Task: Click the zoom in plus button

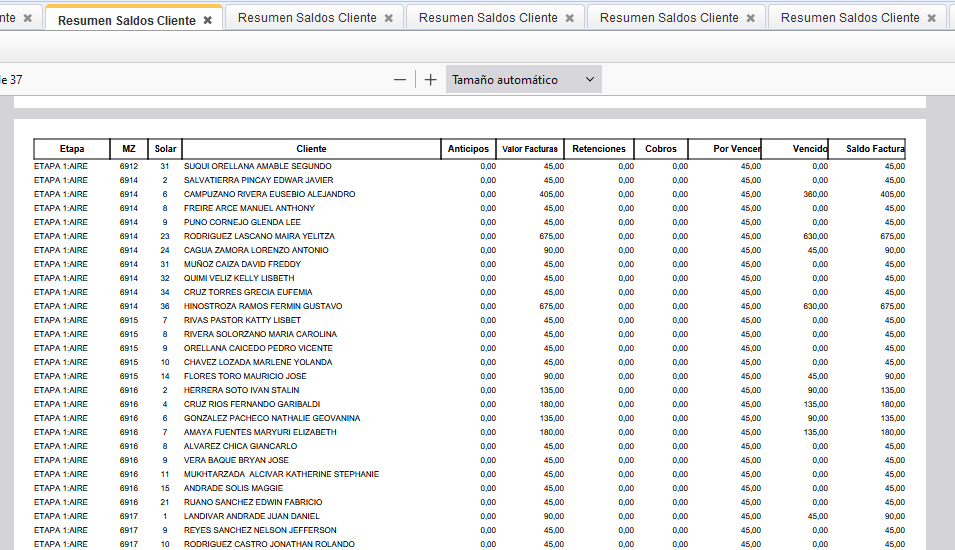Action: tap(431, 80)
